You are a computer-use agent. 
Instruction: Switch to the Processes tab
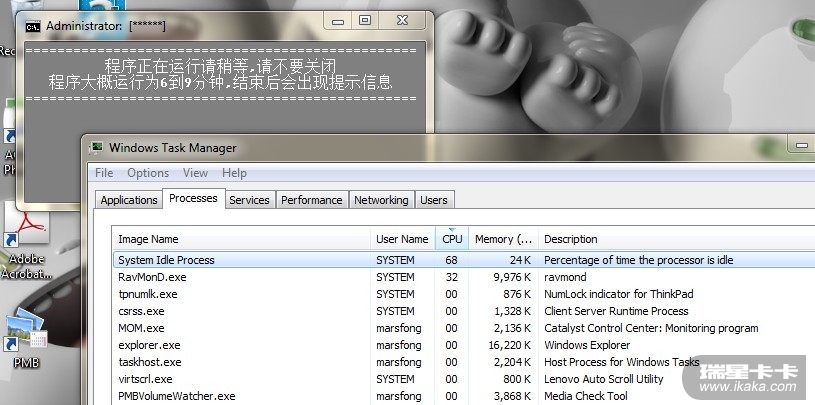(x=193, y=199)
